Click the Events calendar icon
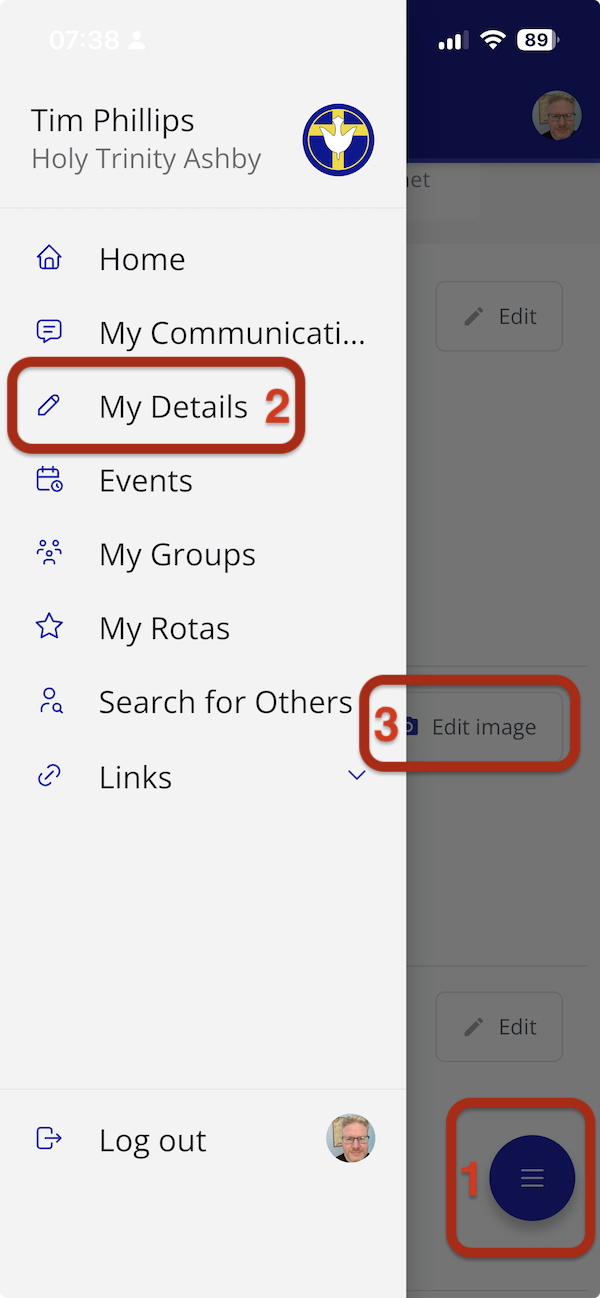 49,480
